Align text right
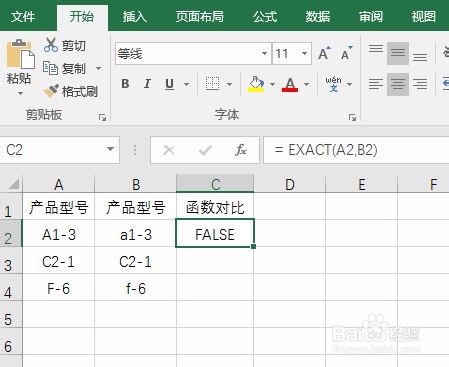 (x=420, y=84)
